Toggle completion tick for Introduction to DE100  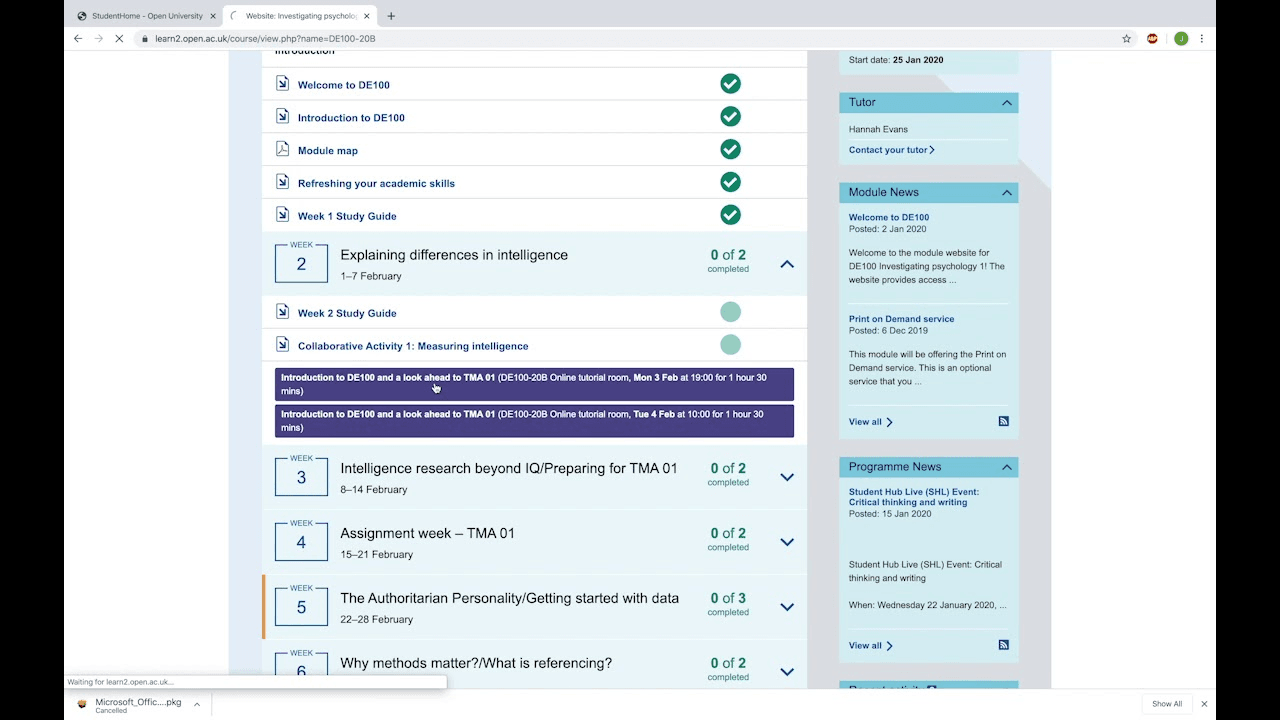click(x=730, y=117)
